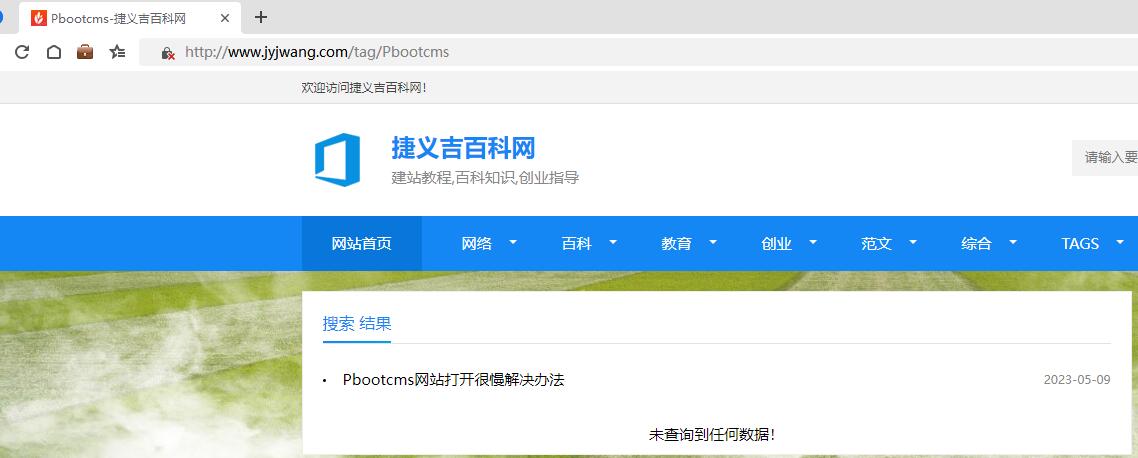The width and height of the screenshot is (1138, 458).
Task: Select the 范文 navigation menu item
Action: pyautogui.click(x=876, y=244)
